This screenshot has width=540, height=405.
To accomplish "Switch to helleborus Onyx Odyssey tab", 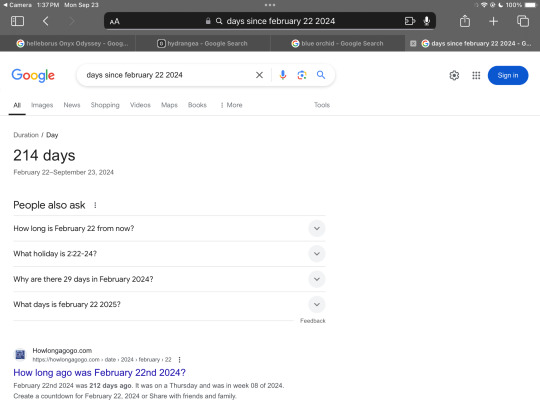I will pyautogui.click(x=68, y=43).
